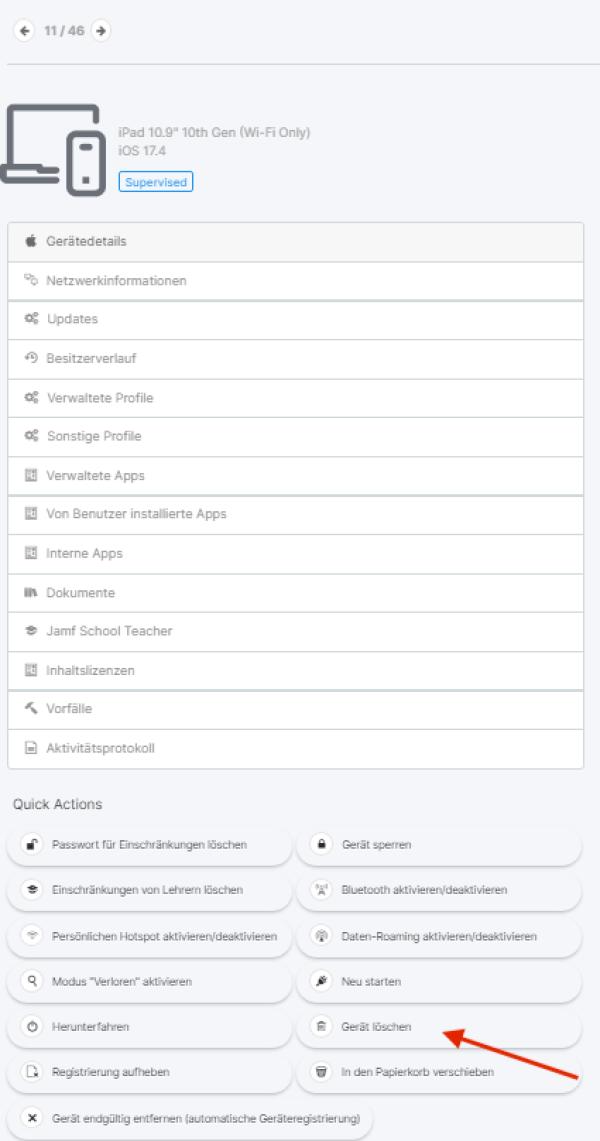
Task: Open the Aktivitätsprotokoll section
Action: coord(295,749)
